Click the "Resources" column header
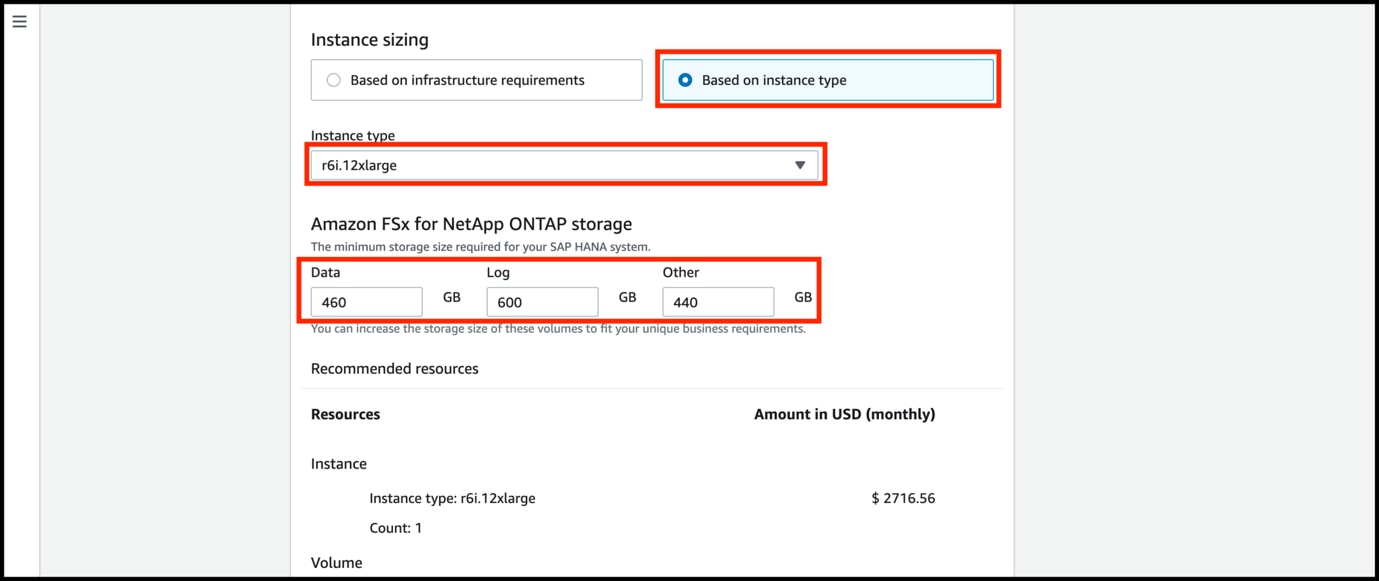This screenshot has width=1379, height=581. 345,413
